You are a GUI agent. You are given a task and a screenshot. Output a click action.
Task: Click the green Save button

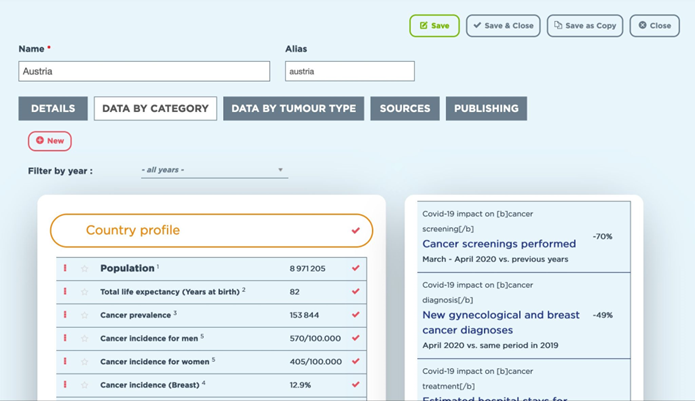[434, 26]
